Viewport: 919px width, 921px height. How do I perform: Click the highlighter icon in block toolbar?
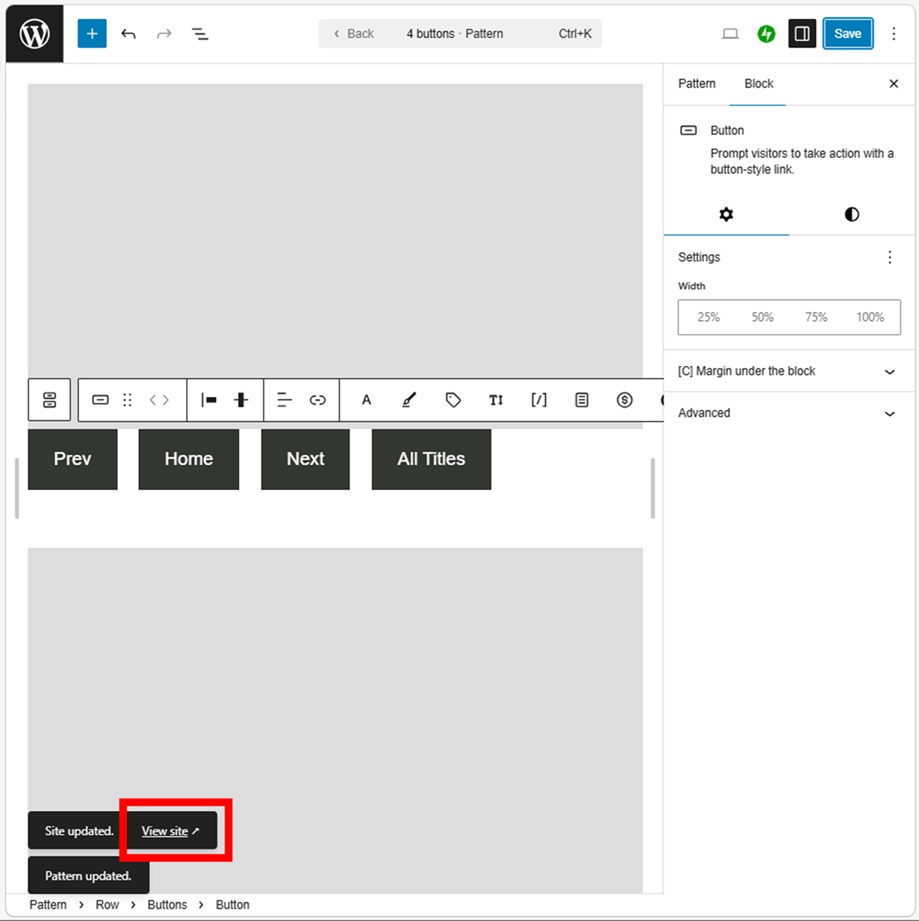coord(408,400)
